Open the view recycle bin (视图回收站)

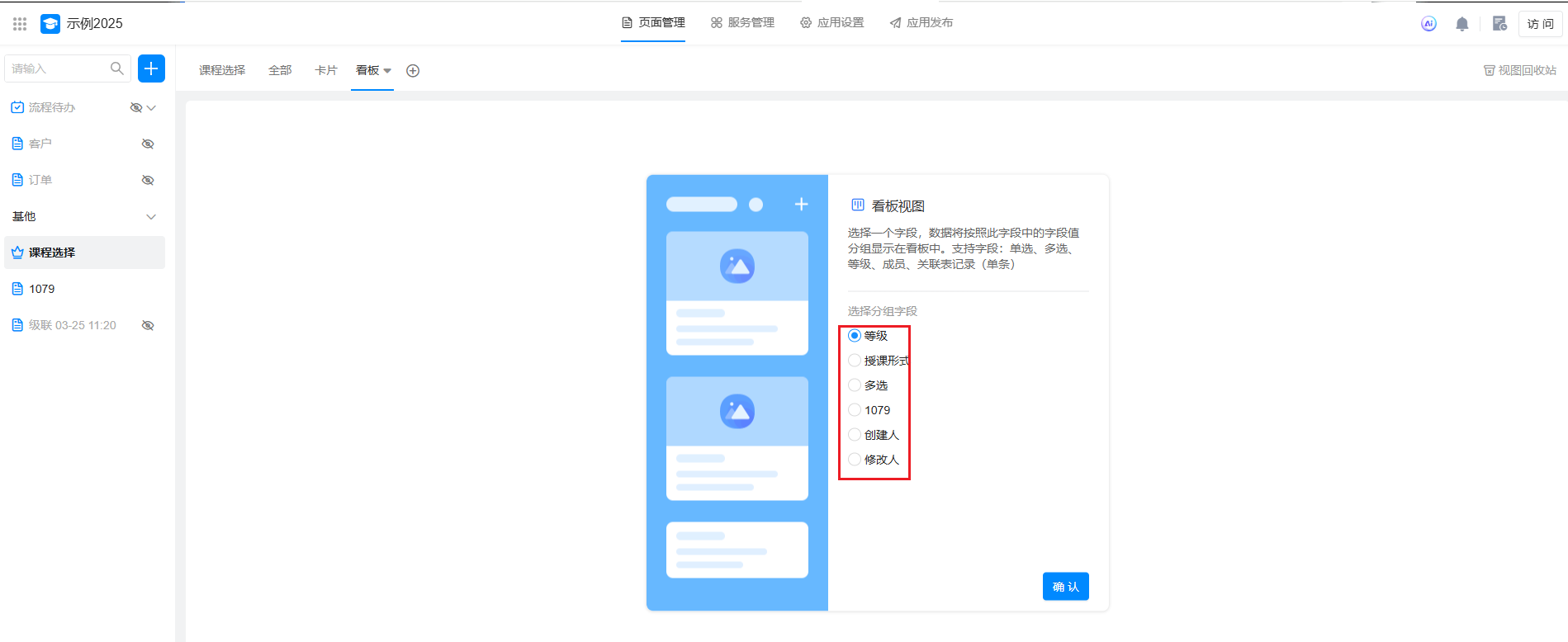tap(1519, 71)
